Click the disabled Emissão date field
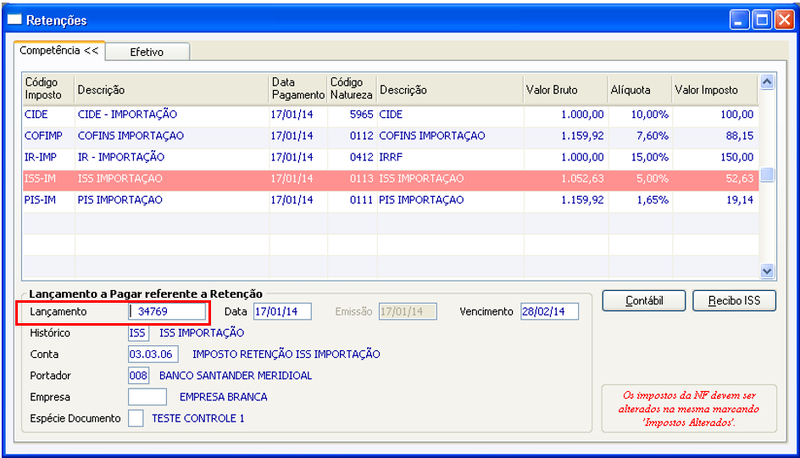The image size is (800, 458). click(x=408, y=311)
